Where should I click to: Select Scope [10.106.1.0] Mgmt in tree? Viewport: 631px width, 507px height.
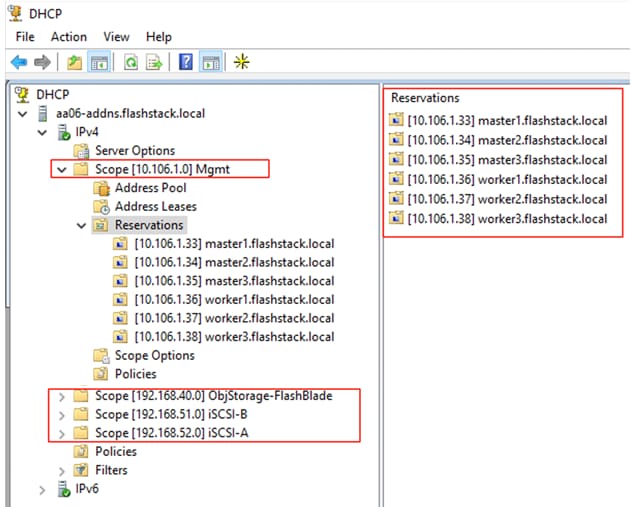tap(162, 169)
